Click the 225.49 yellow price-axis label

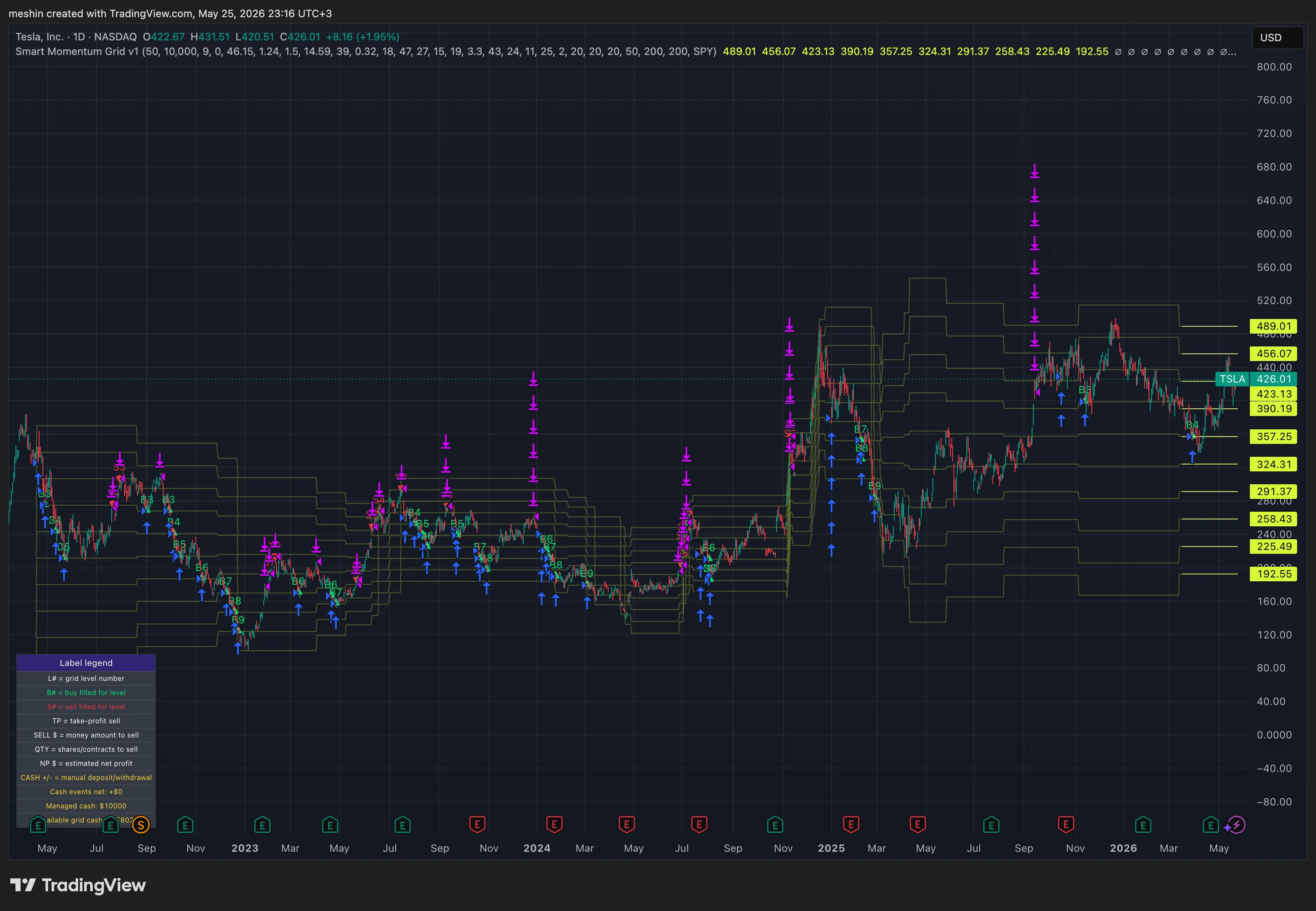[1274, 546]
